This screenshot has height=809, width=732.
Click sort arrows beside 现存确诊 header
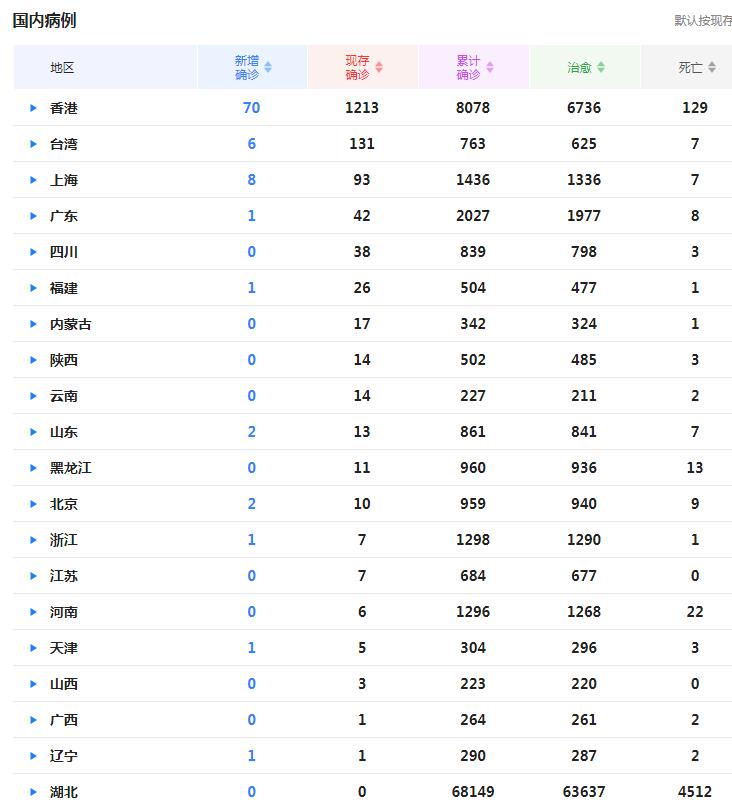[379, 67]
